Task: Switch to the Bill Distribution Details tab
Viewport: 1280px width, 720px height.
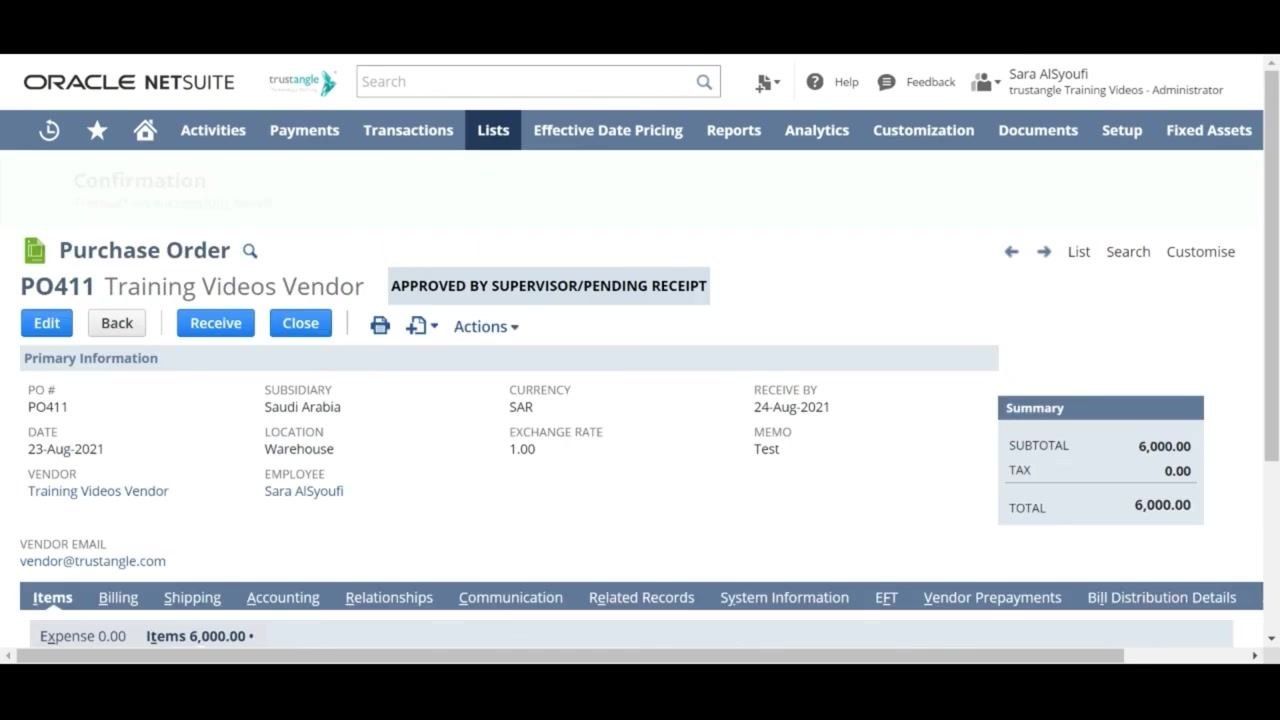Action: pos(1162,597)
